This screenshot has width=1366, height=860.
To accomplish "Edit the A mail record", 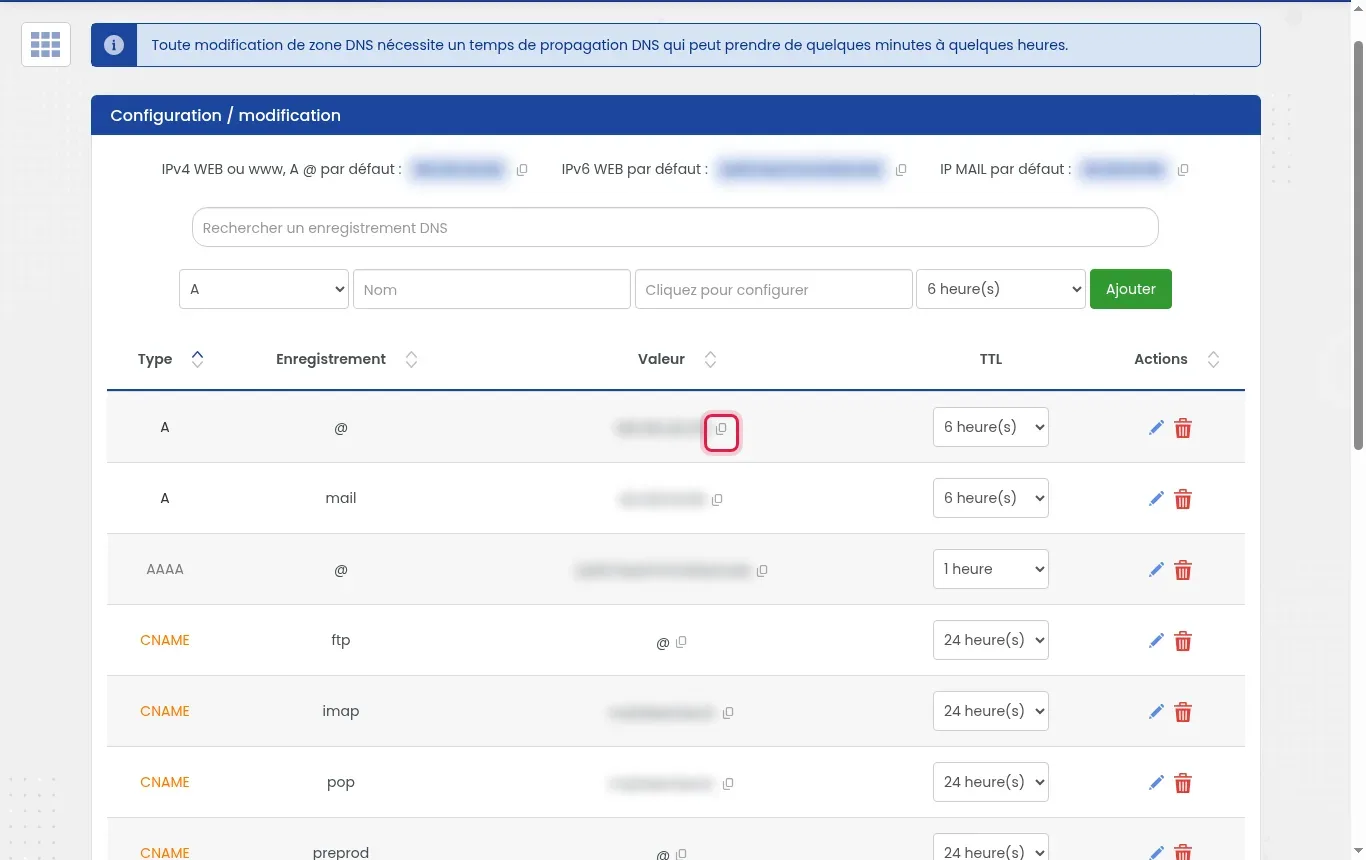I will pos(1156,499).
